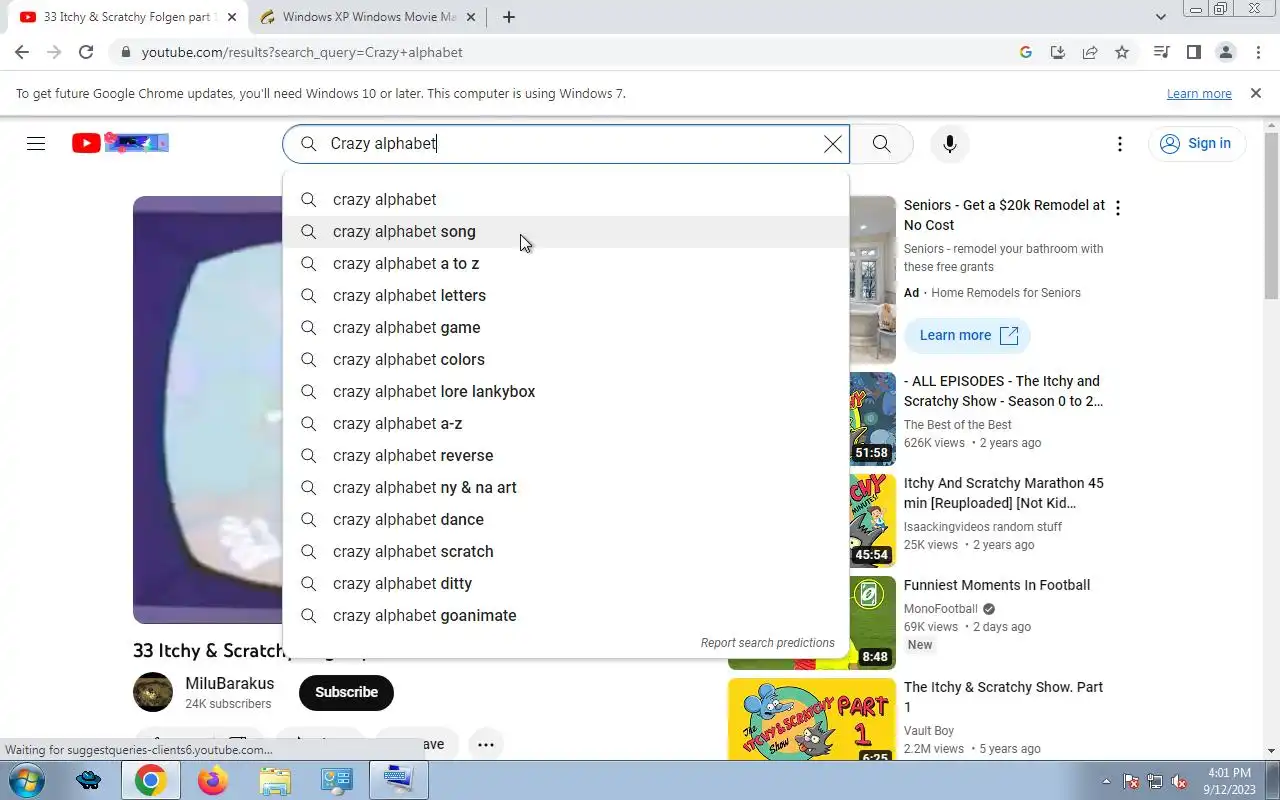Switch to the Itchy & Scratchy Folgen tab

click(x=127, y=17)
